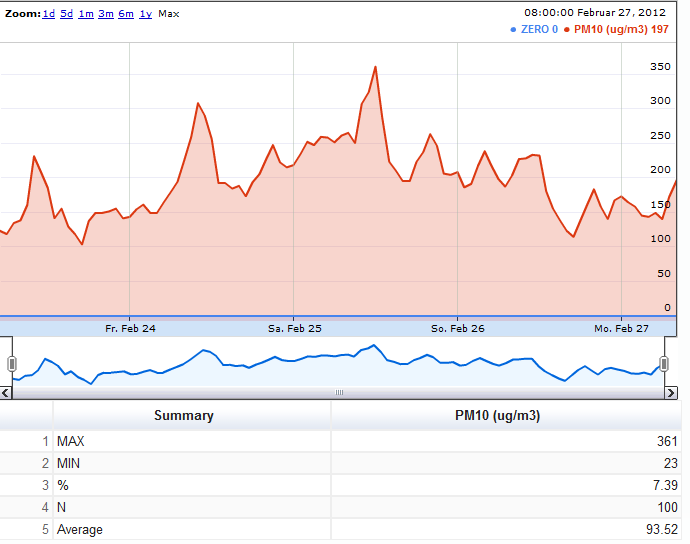This screenshot has height=544, width=690.
Task: Click the right scroll arrow under overview
Action: pos(671,393)
